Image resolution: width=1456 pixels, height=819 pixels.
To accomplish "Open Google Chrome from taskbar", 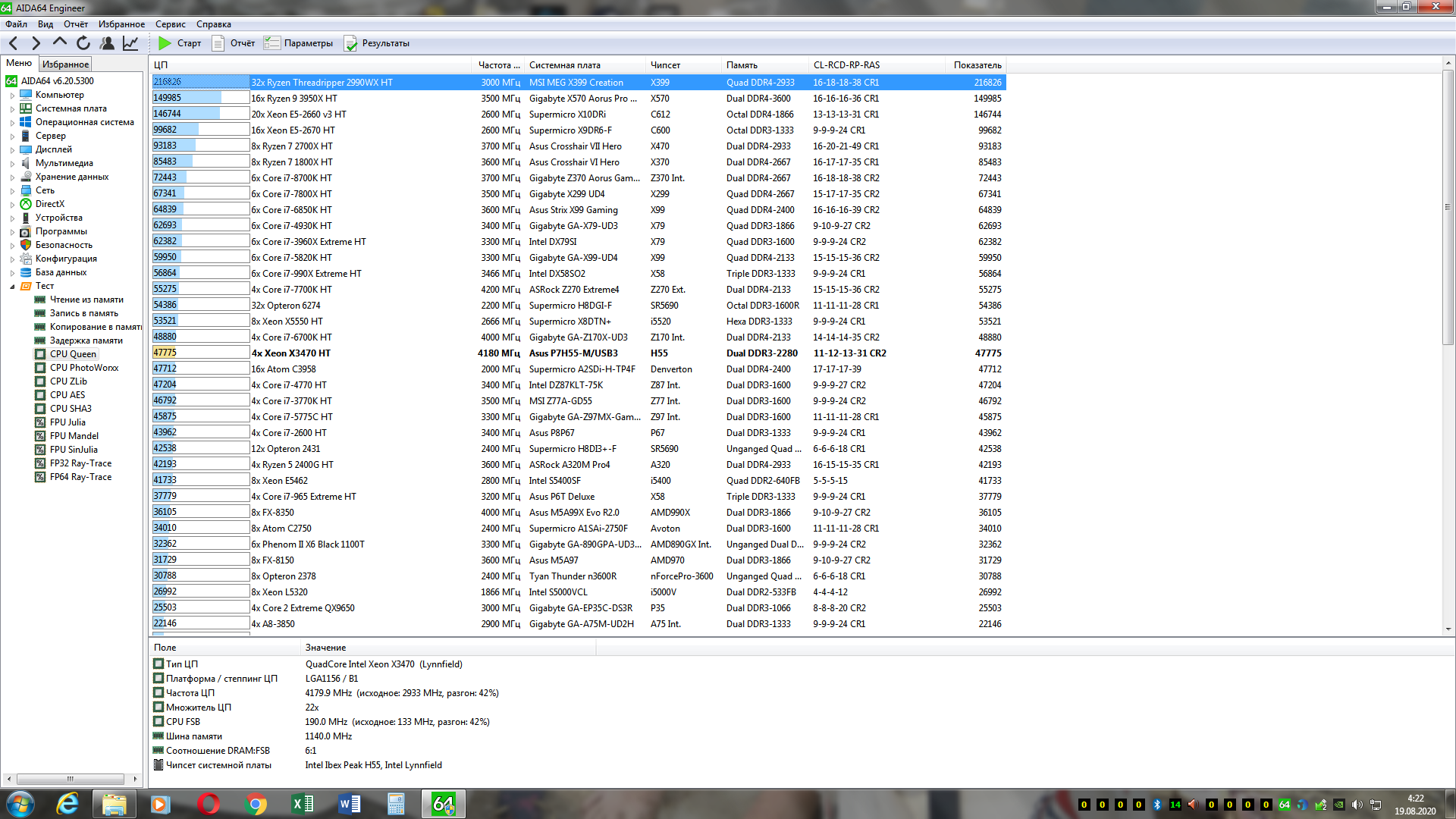I will 256,804.
